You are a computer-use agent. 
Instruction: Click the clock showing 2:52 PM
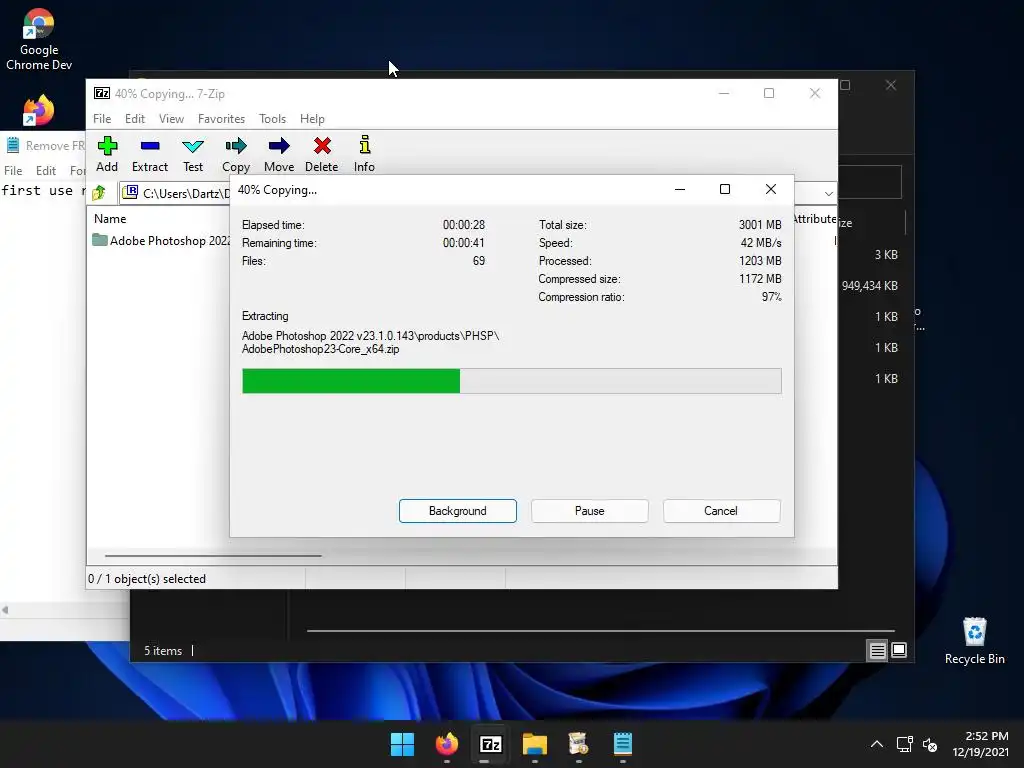[986, 736]
